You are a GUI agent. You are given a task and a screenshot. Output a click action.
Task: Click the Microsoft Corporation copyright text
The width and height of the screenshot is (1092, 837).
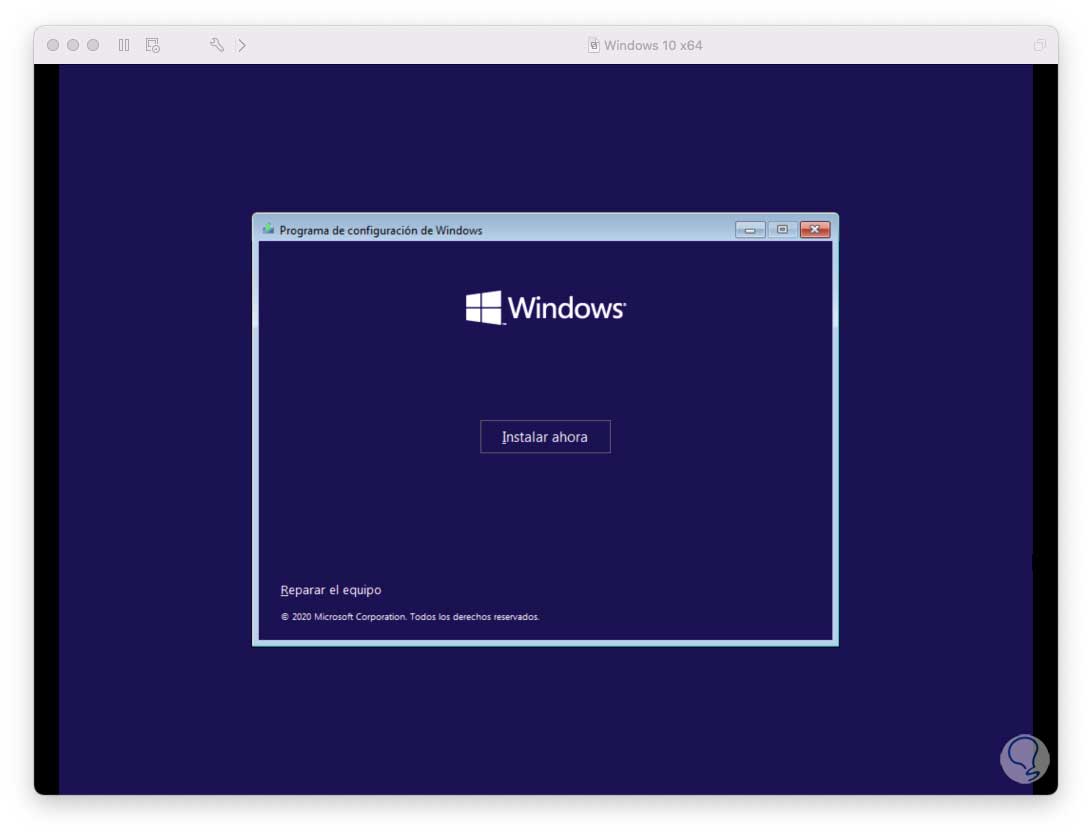(x=410, y=617)
